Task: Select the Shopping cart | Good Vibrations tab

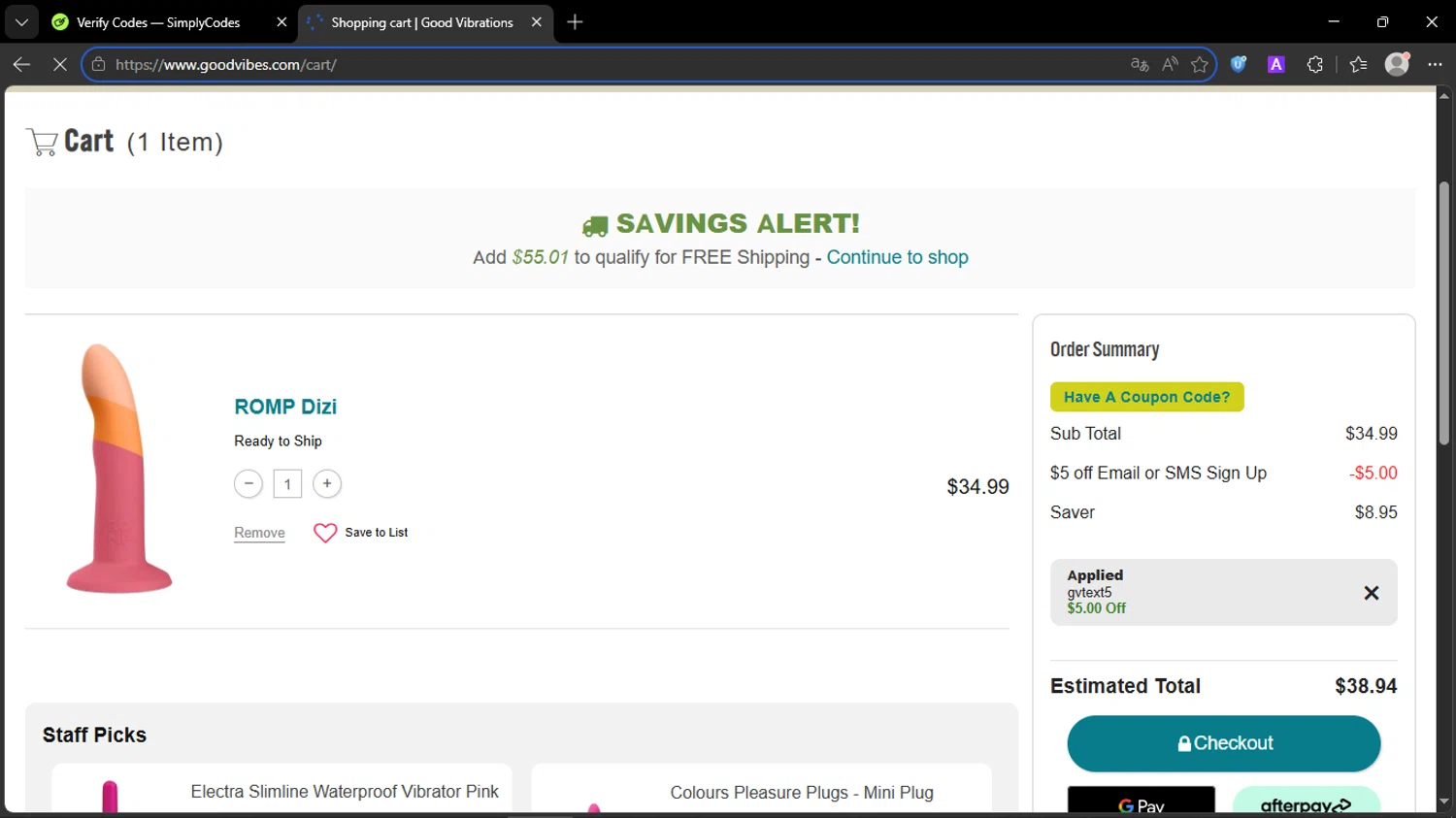Action: 421,22
